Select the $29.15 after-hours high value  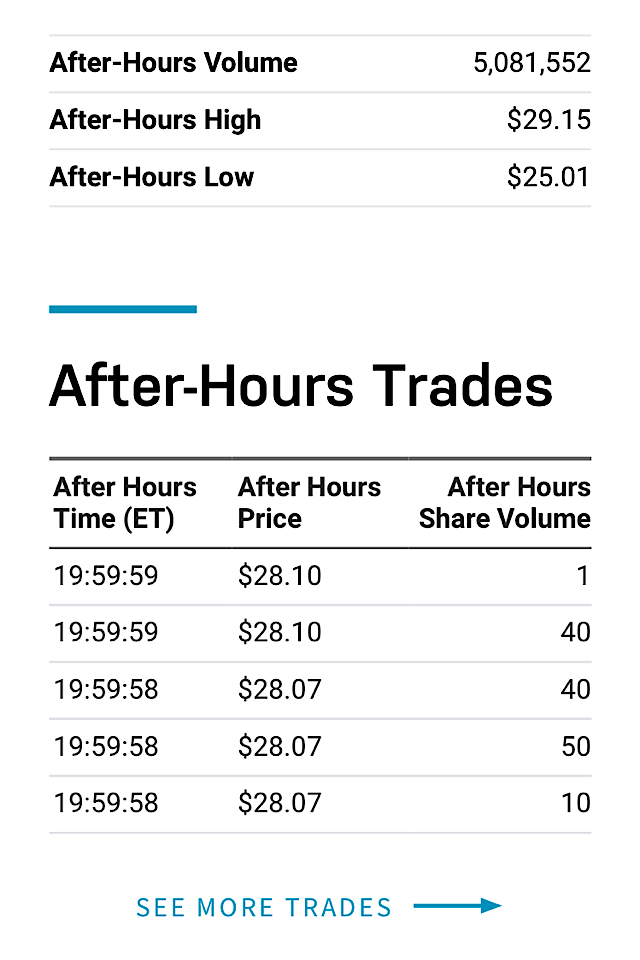[x=549, y=120]
